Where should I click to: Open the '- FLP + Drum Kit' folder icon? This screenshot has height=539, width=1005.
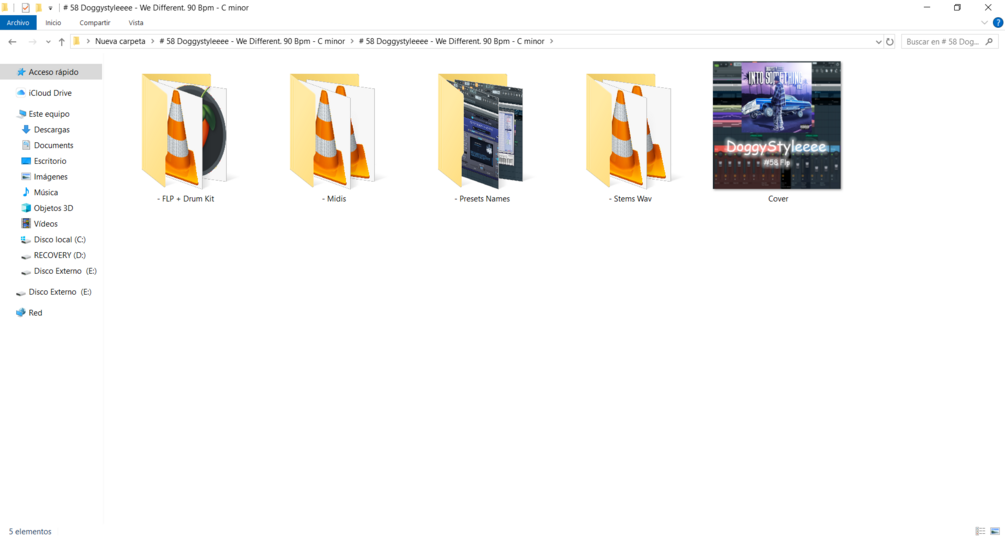[185, 131]
